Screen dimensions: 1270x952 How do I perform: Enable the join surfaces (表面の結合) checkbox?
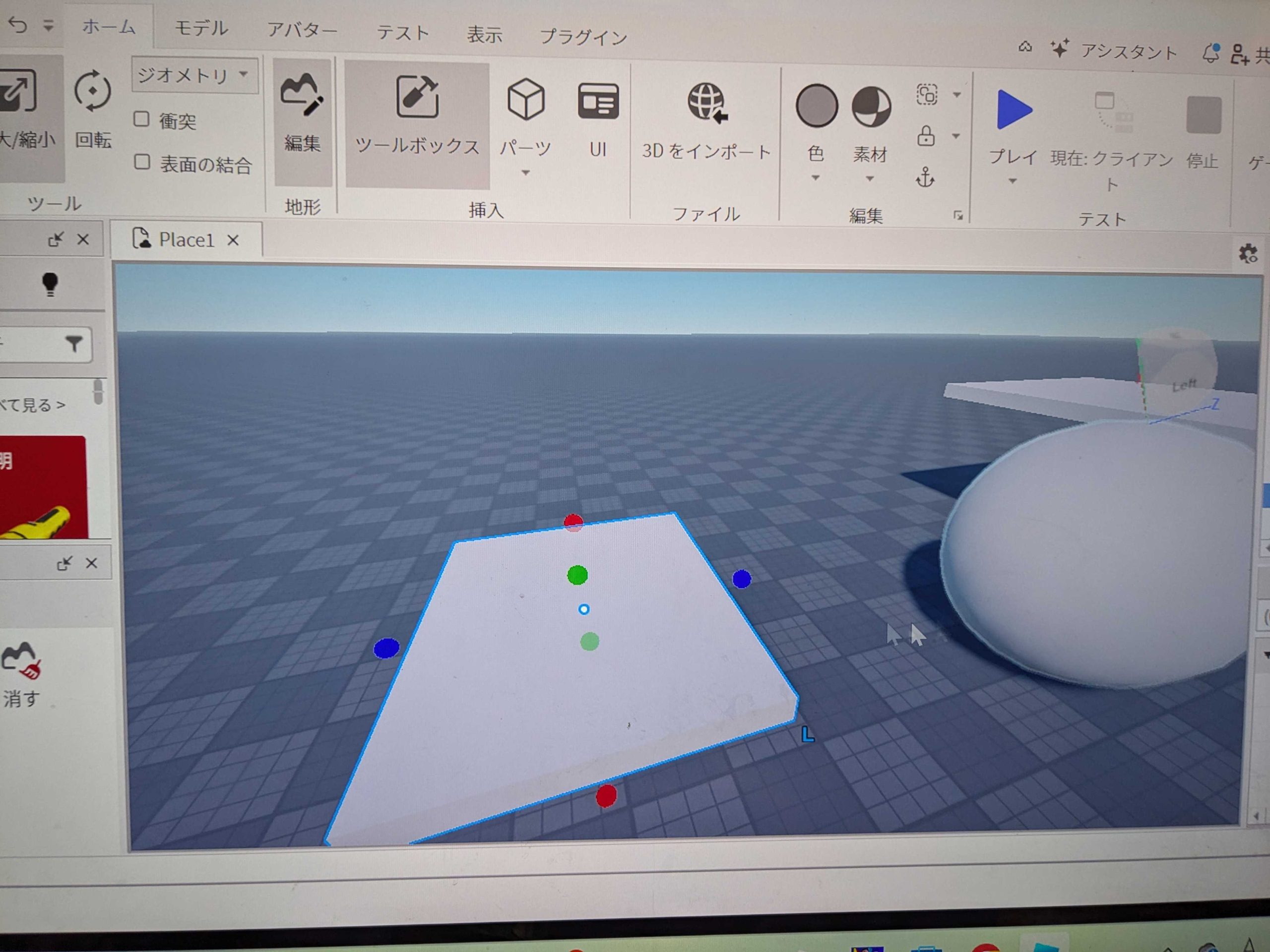point(142,162)
